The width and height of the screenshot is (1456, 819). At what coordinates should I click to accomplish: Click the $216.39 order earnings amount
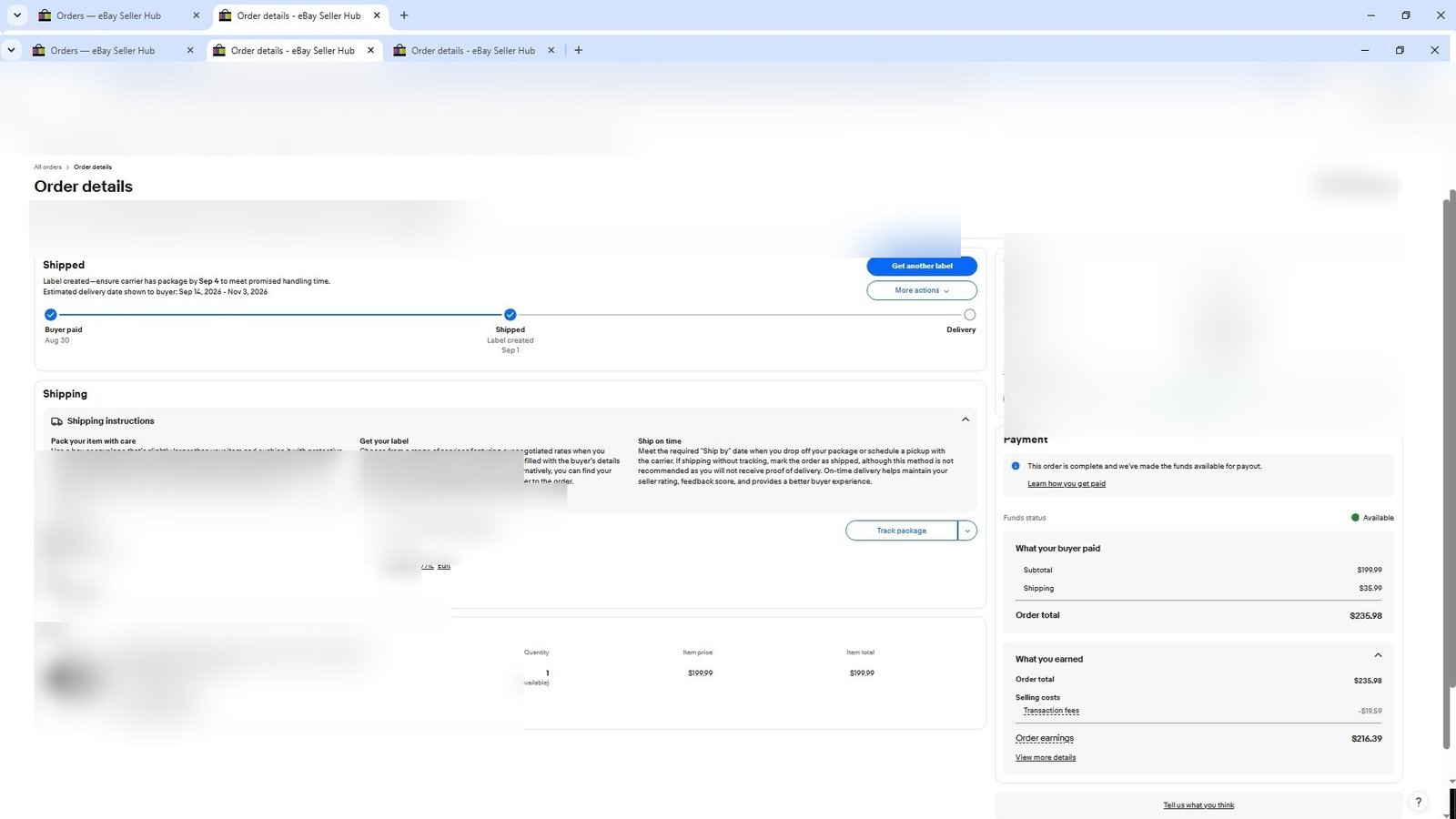[1367, 739]
